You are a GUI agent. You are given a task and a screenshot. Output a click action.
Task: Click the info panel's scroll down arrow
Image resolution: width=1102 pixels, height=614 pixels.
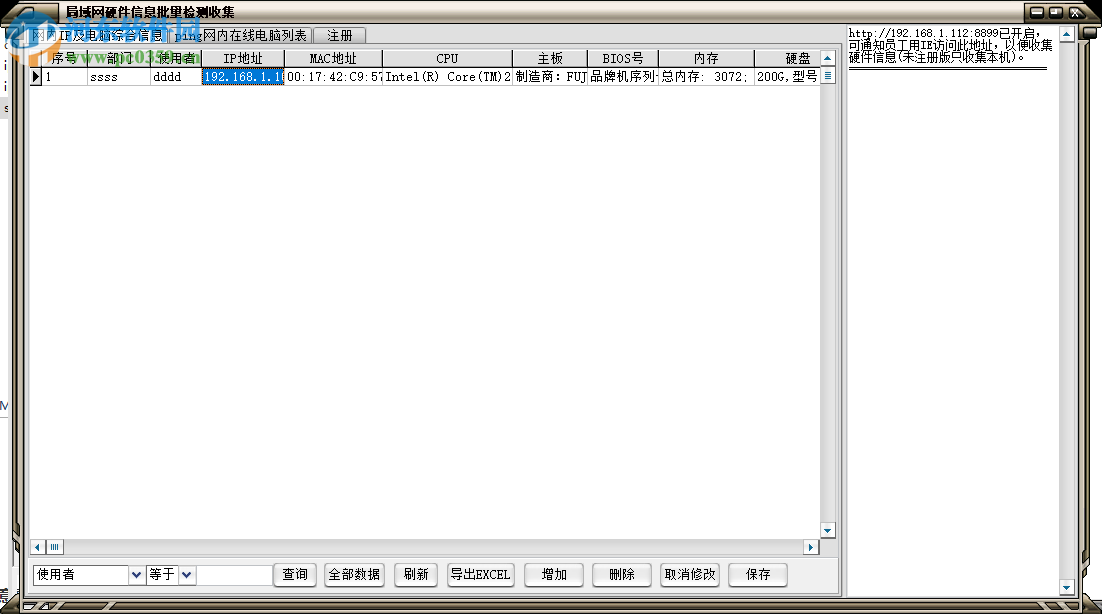[1067, 587]
